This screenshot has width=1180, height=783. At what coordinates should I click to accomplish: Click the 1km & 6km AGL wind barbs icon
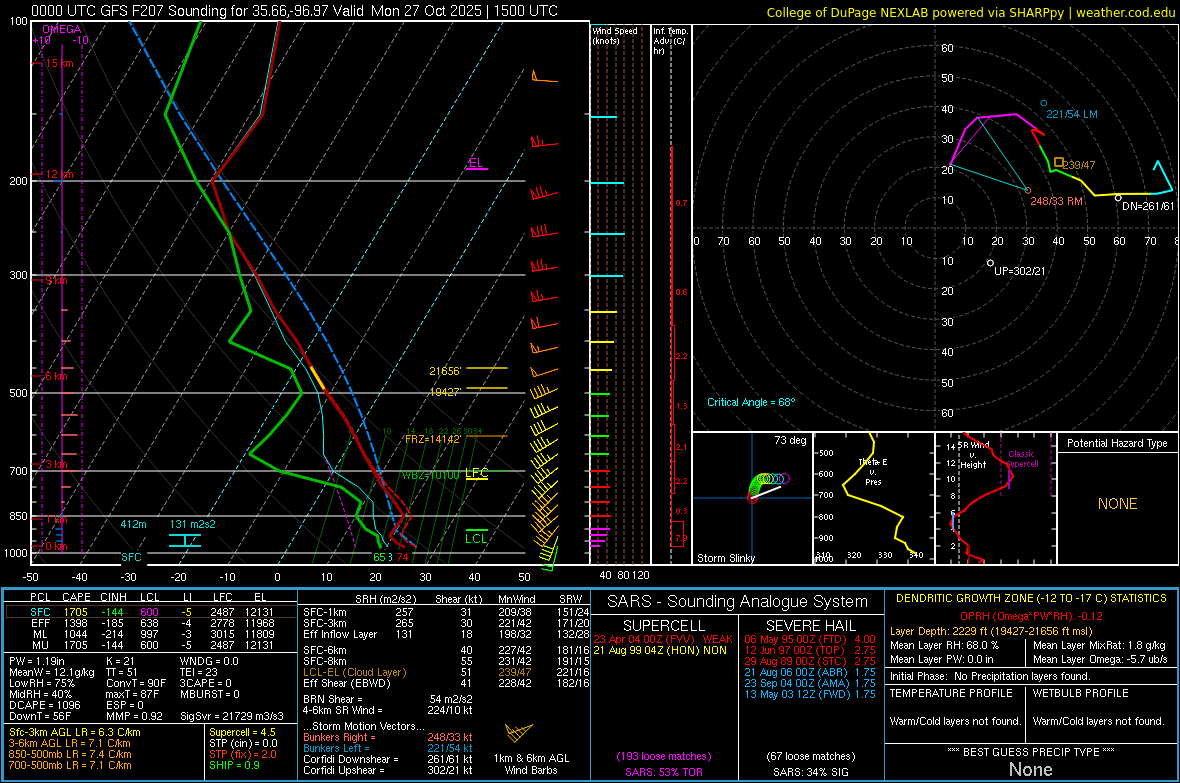[x=519, y=733]
